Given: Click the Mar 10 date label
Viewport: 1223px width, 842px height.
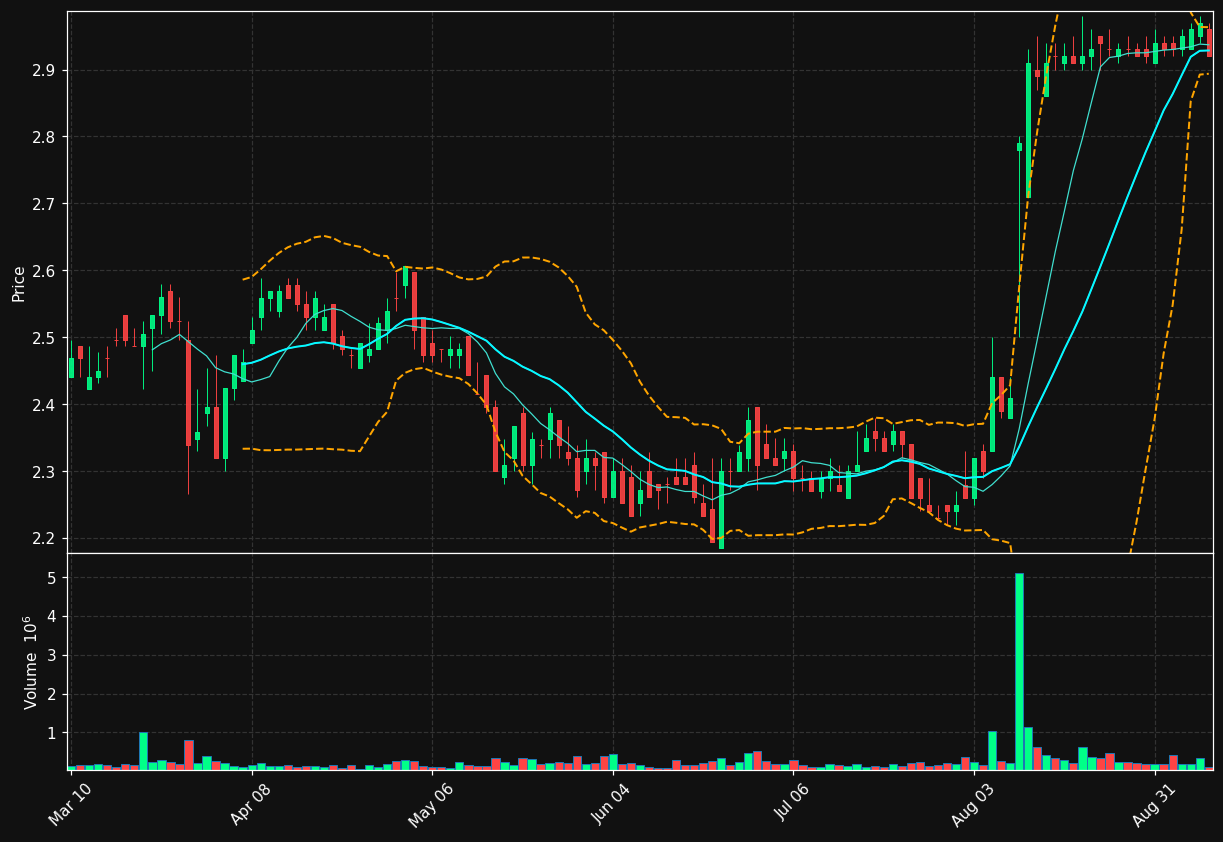Looking at the screenshot, I should coord(70,804).
